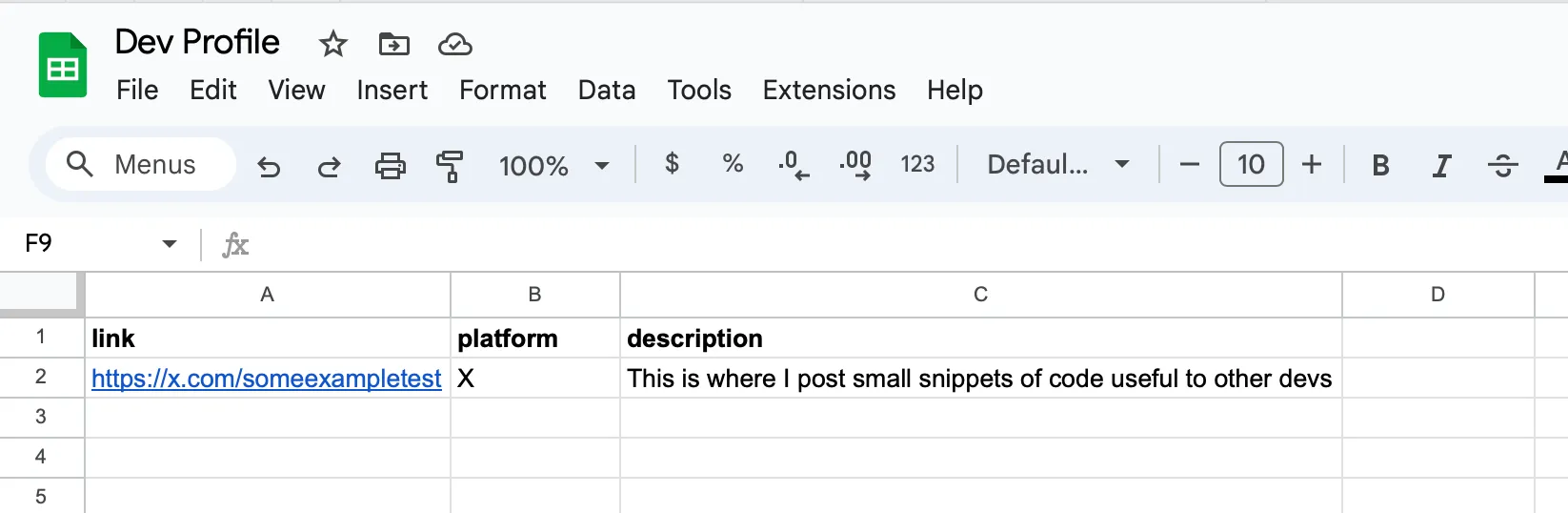Click the redo arrow icon
Image resolution: width=1568 pixels, height=513 pixels.
point(330,167)
